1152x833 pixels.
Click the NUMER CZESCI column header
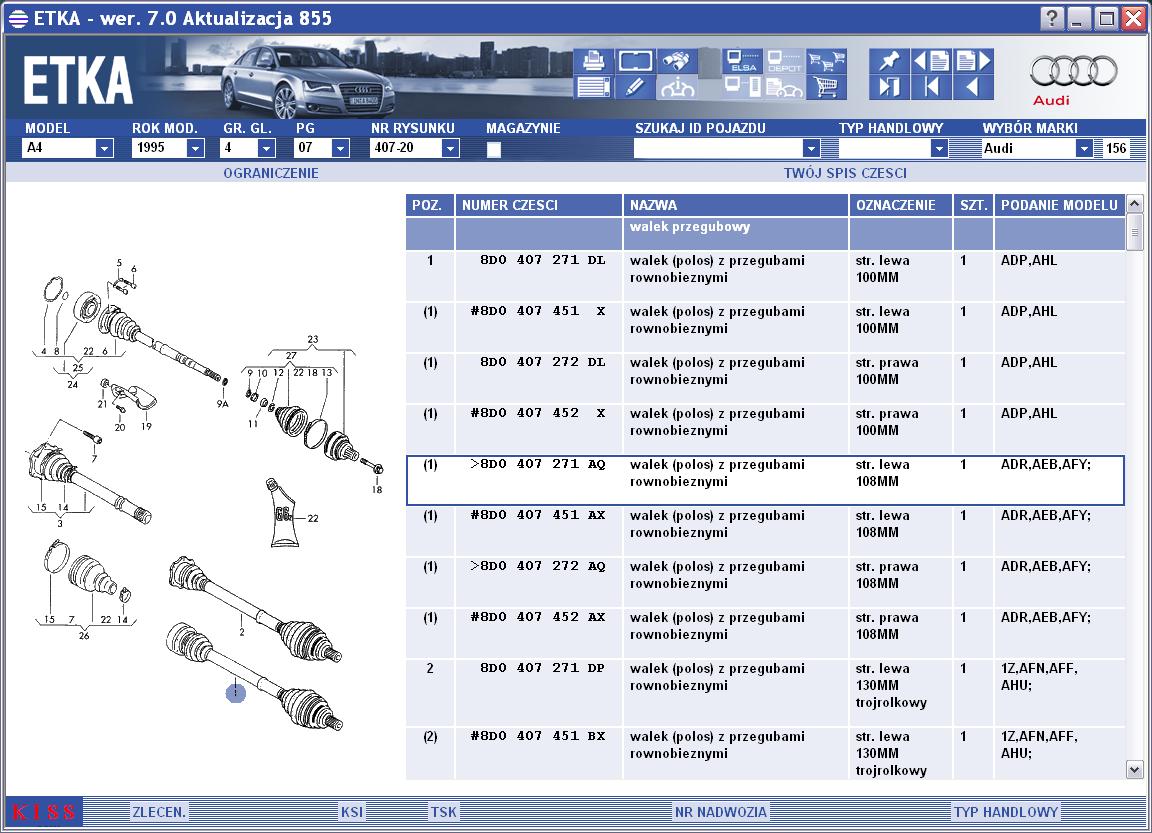539,205
